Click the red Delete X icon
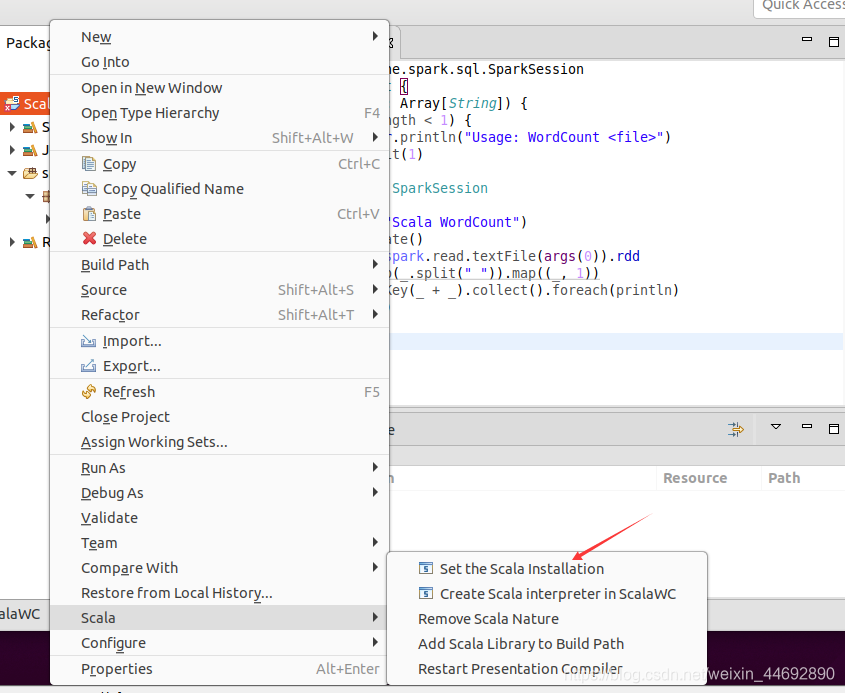 coord(89,238)
